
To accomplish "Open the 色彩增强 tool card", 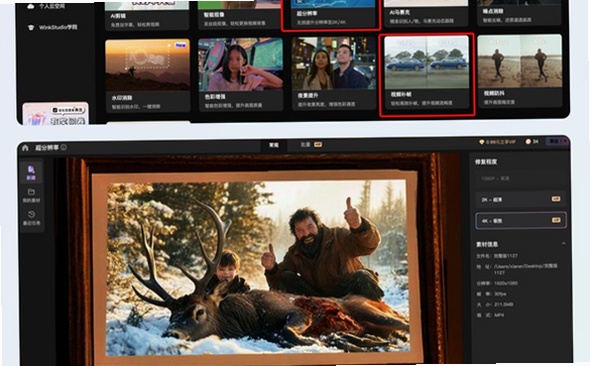I will pos(241,74).
